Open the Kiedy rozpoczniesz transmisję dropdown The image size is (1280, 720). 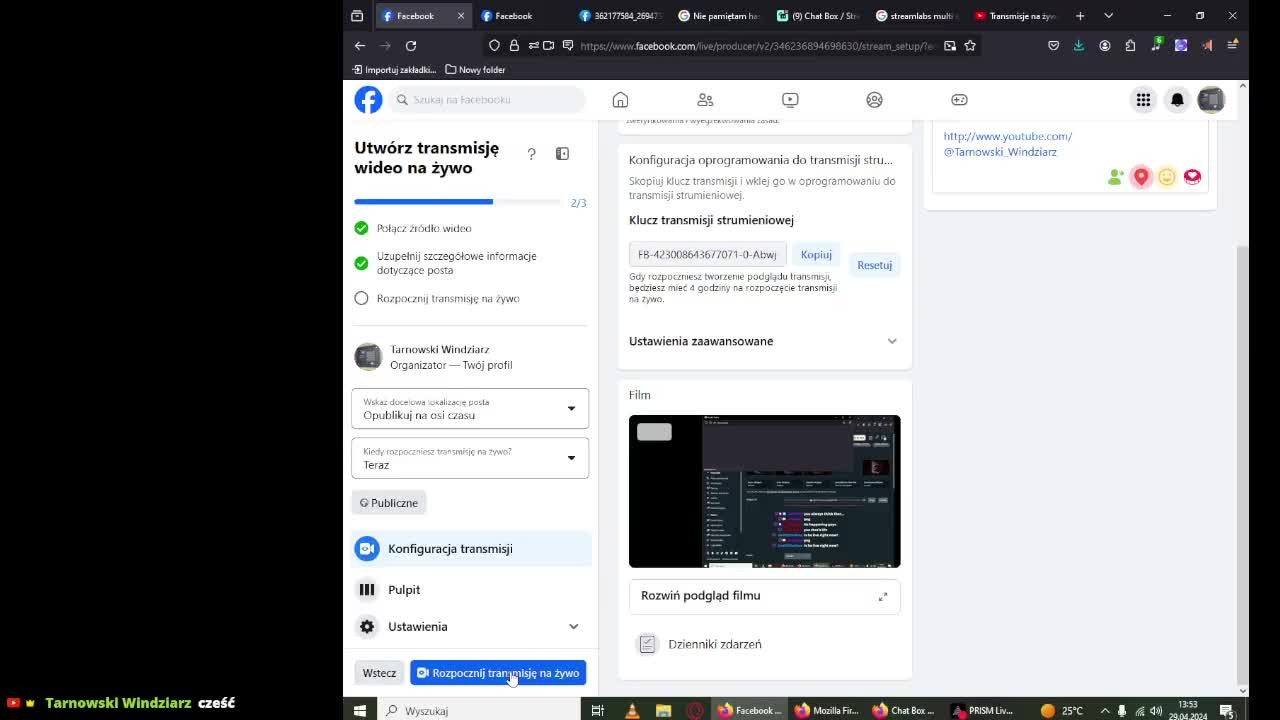[x=470, y=458]
